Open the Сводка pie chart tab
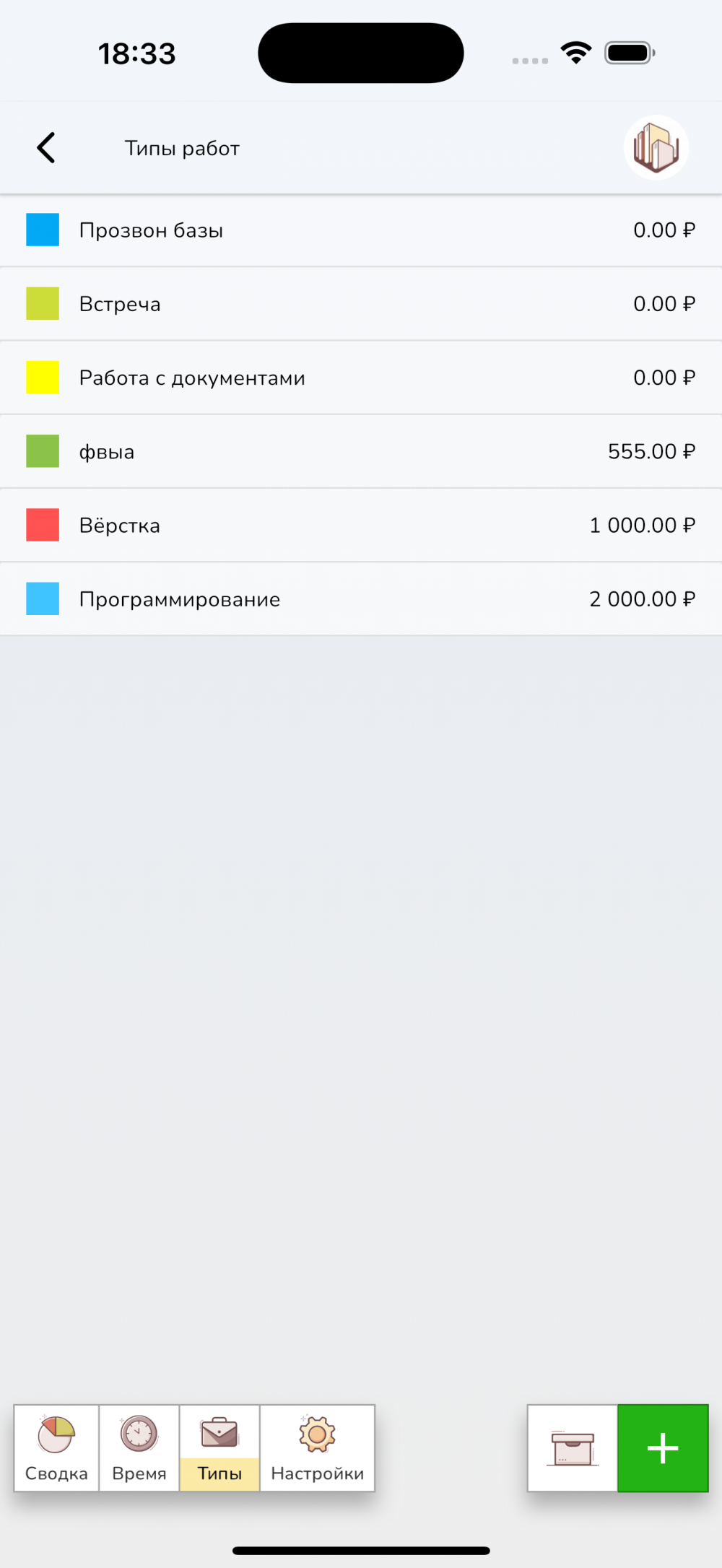 (56, 1448)
